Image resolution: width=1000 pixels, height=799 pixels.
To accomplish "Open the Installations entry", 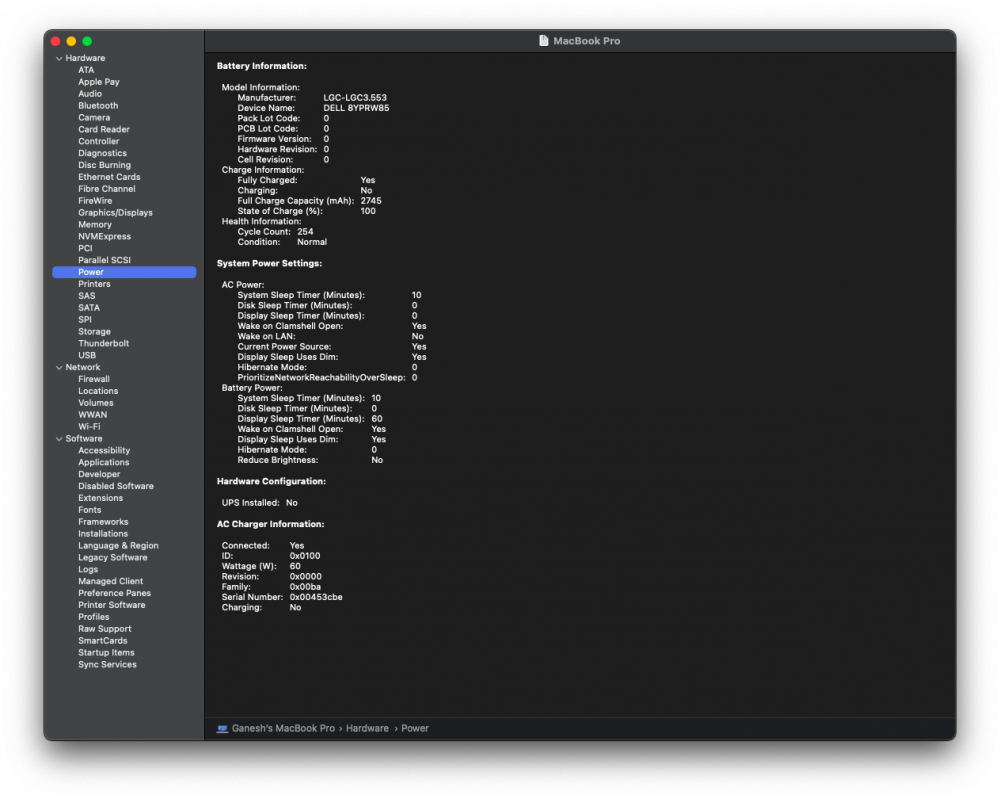I will pos(103,534).
